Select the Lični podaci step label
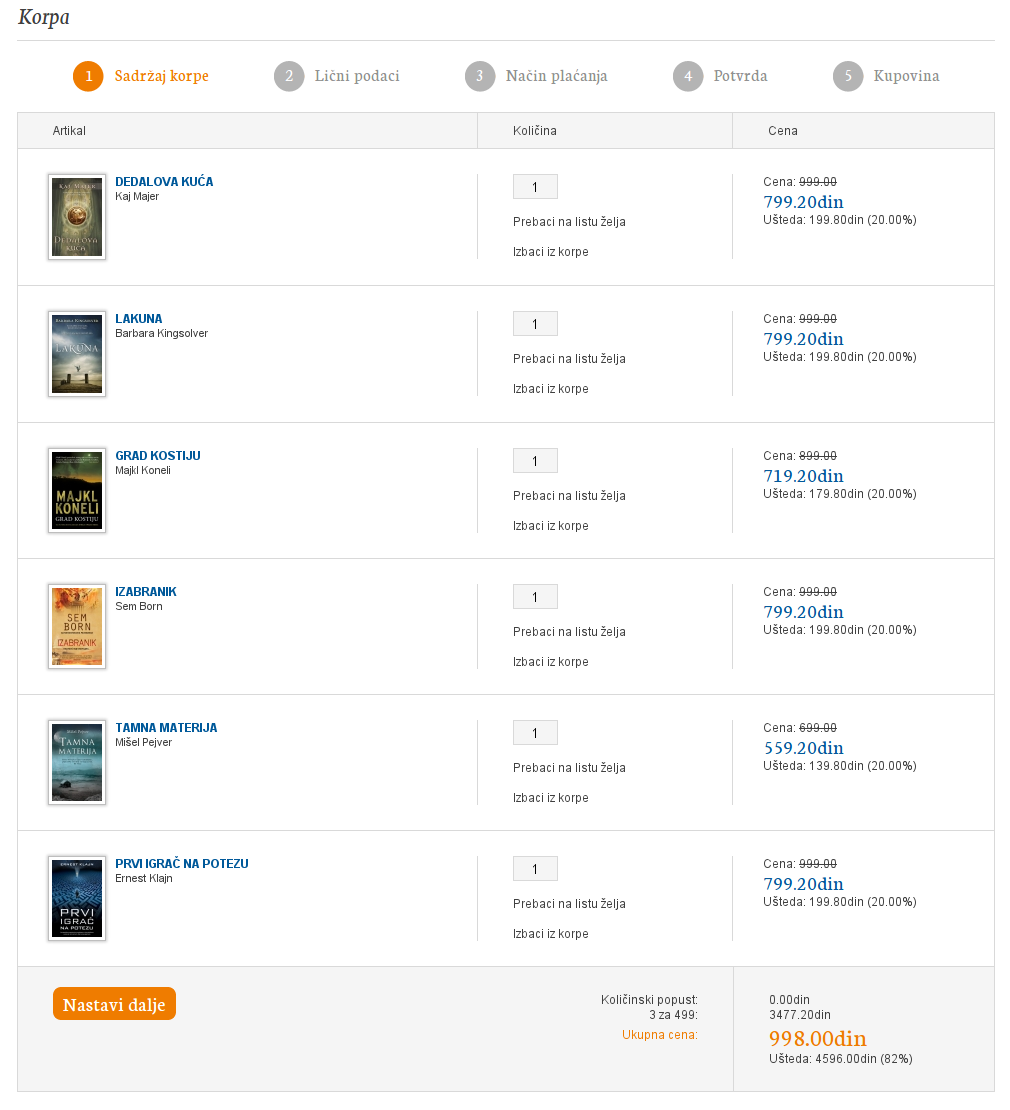Screen dimensions: 1010x1110 click(x=357, y=76)
